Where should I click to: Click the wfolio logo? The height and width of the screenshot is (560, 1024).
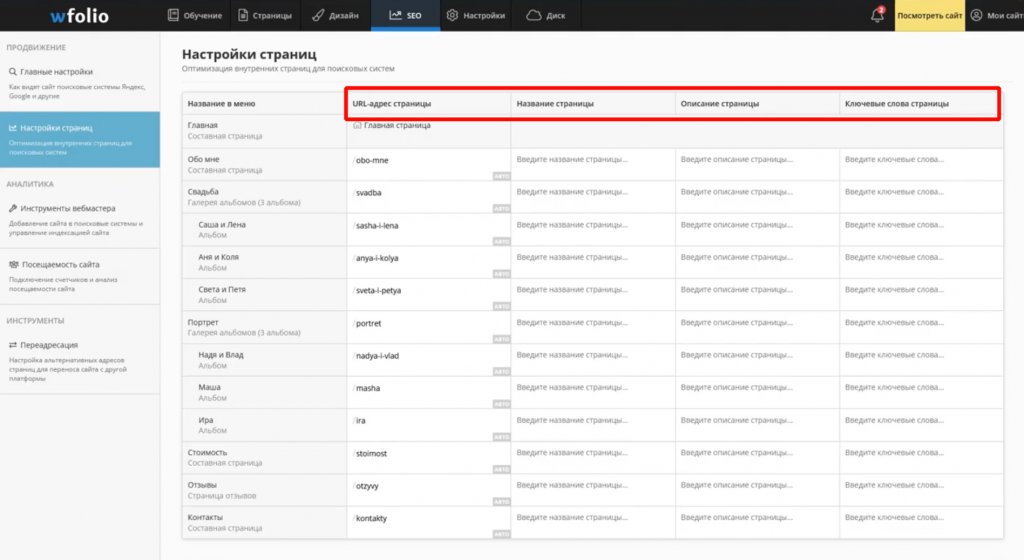click(x=80, y=16)
